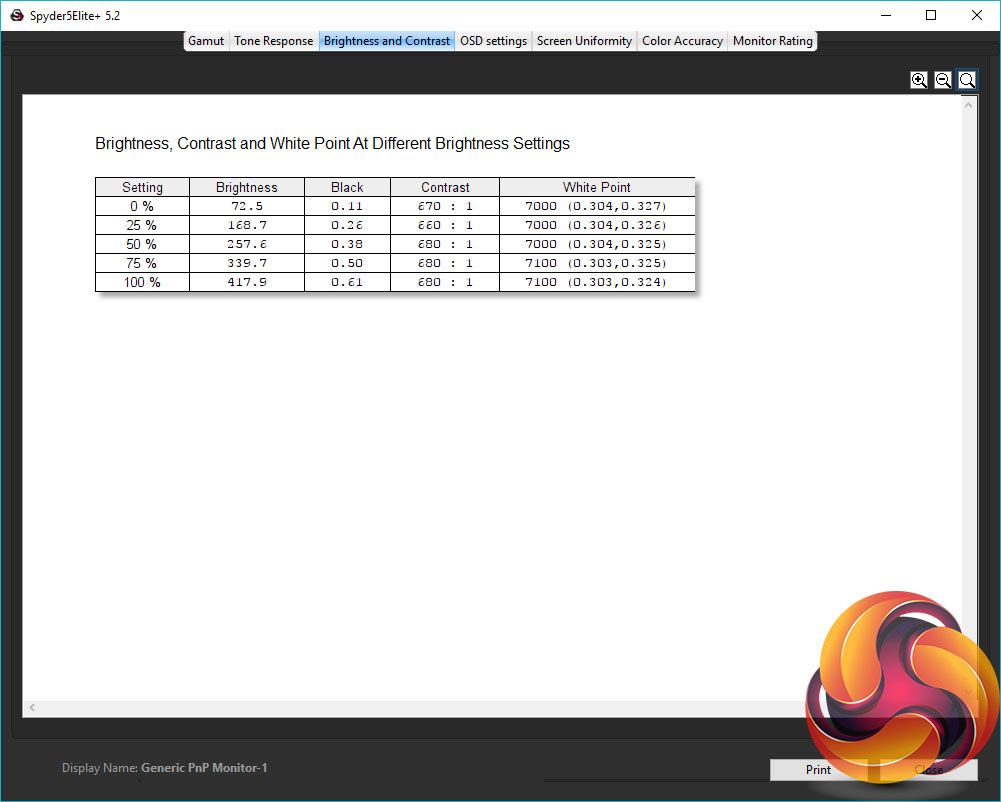
Task: Click the scroll up arrow of the report
Action: click(968, 105)
